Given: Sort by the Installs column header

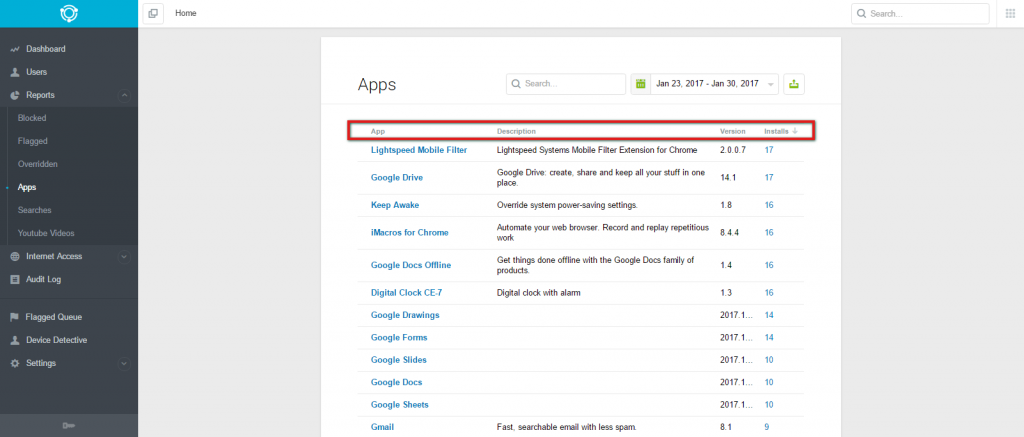Looking at the screenshot, I should click(x=776, y=131).
